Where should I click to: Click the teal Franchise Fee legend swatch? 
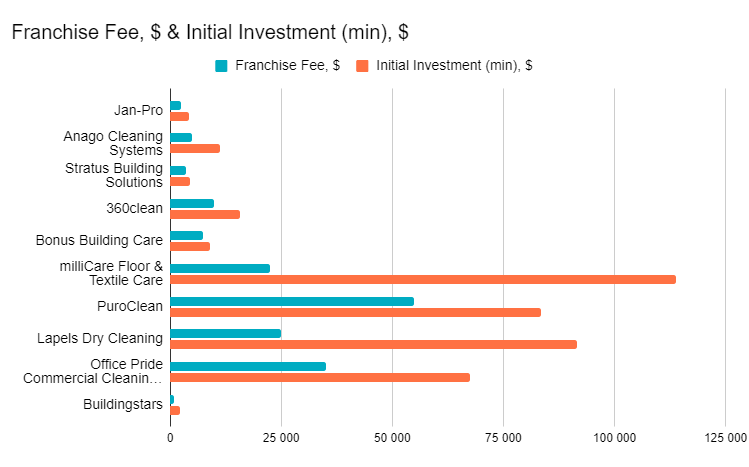point(221,66)
